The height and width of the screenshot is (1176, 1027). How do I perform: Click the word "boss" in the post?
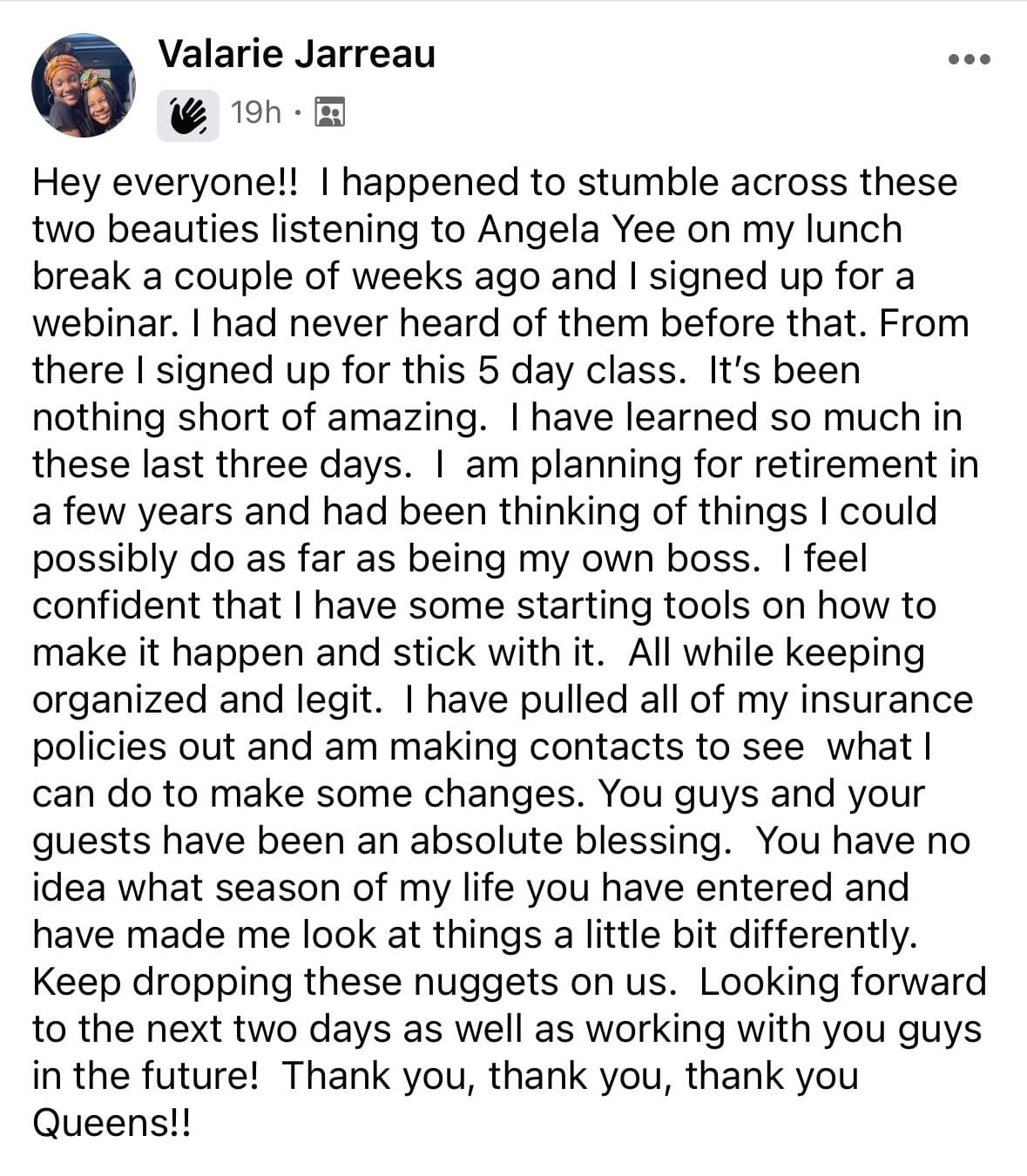pos(713,558)
